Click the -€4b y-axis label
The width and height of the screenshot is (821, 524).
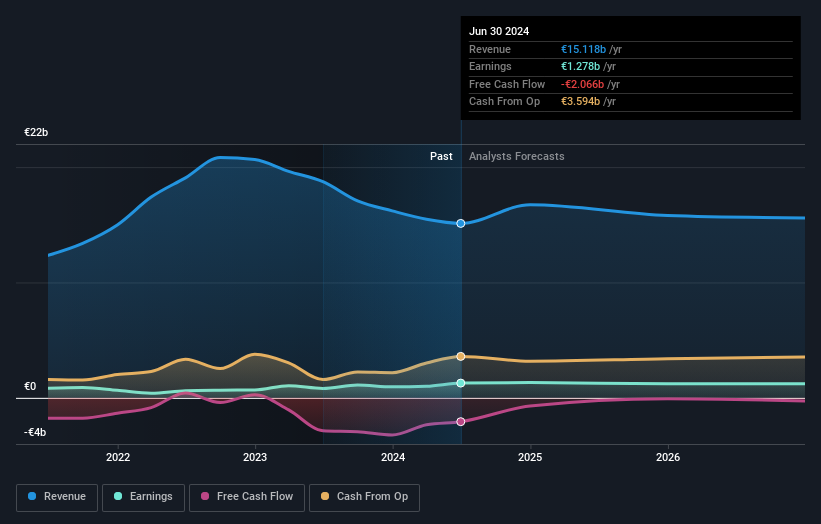point(35,432)
